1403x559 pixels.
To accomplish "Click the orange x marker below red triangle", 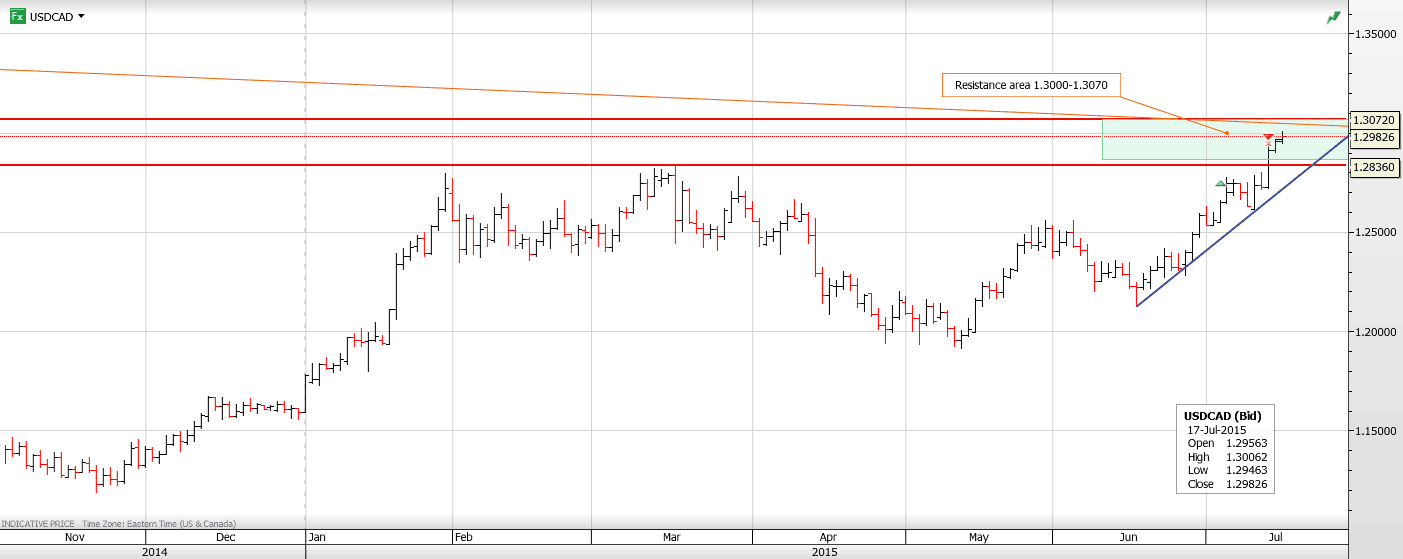I will click(1269, 145).
